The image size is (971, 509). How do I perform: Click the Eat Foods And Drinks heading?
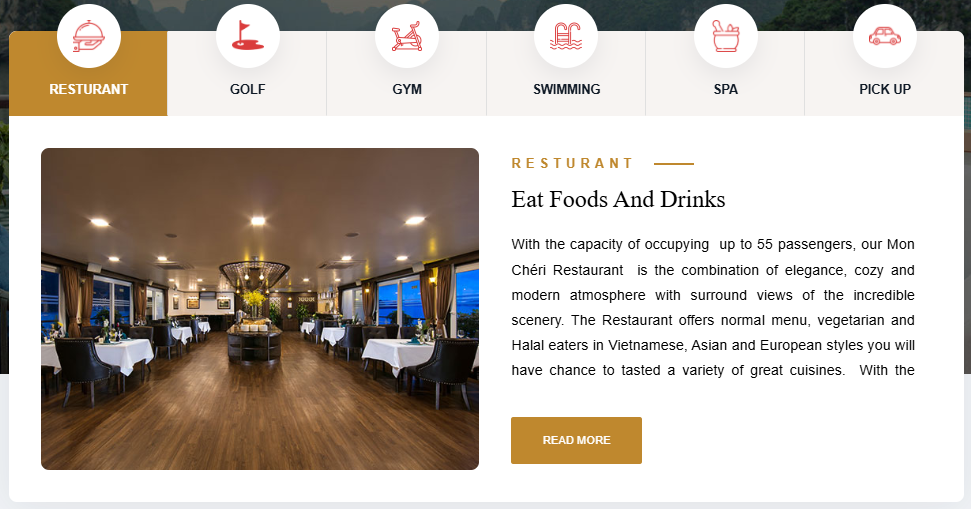[x=618, y=199]
